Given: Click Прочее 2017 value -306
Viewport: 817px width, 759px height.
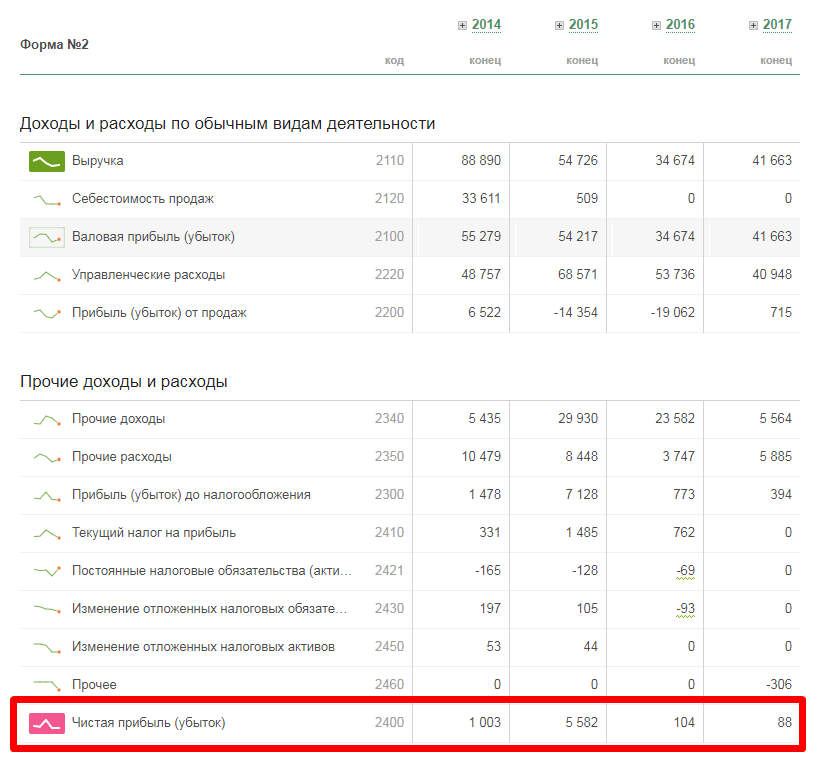Looking at the screenshot, I should pyautogui.click(x=778, y=685).
